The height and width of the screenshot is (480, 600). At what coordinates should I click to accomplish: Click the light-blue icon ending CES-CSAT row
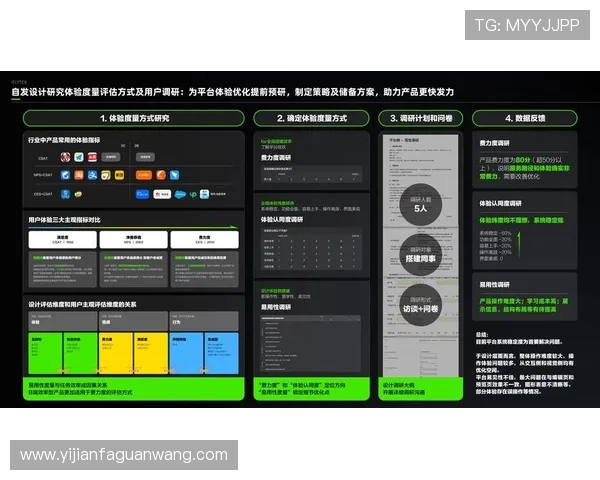204,194
